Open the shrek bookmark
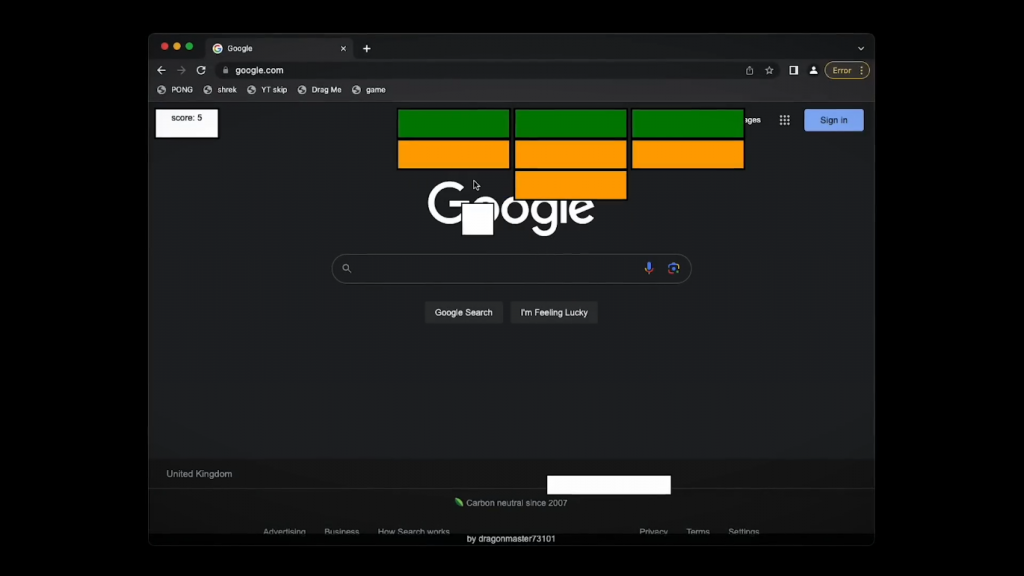This screenshot has width=1024, height=576. point(220,89)
